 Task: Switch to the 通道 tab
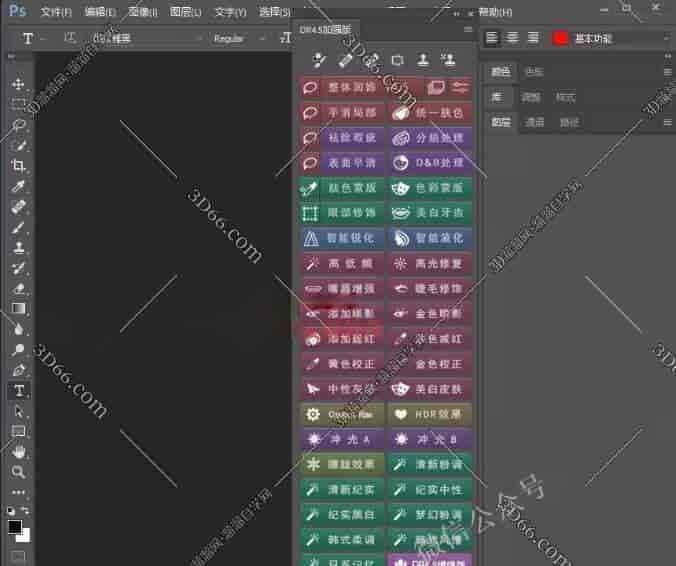pos(535,122)
